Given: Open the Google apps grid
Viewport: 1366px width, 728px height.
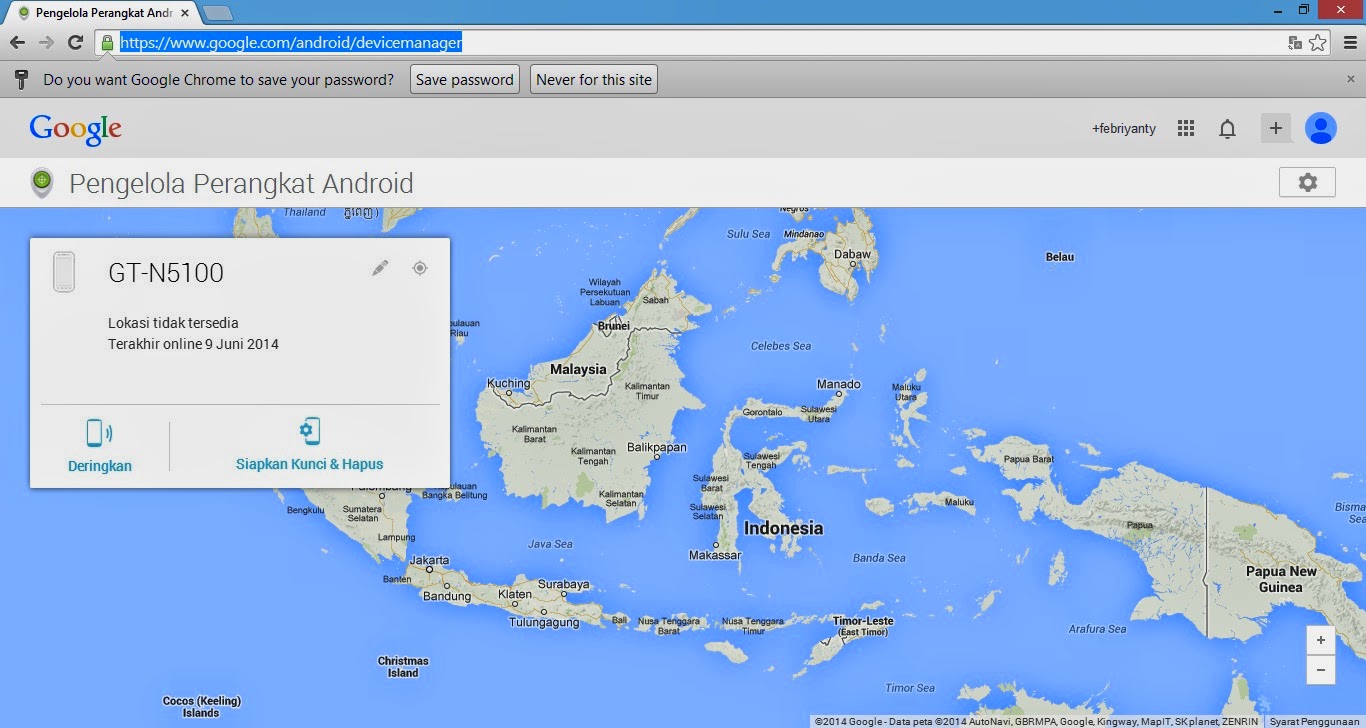Looking at the screenshot, I should (1186, 128).
